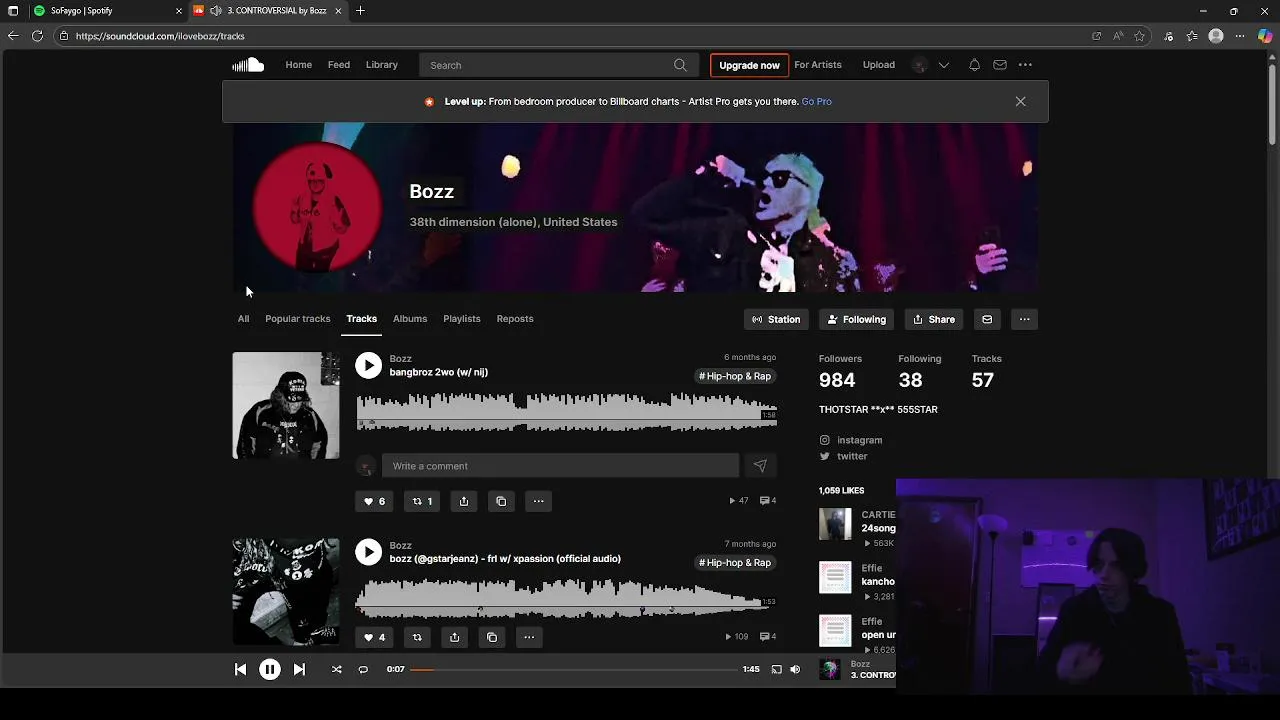Go to Home in top navigation

298,65
